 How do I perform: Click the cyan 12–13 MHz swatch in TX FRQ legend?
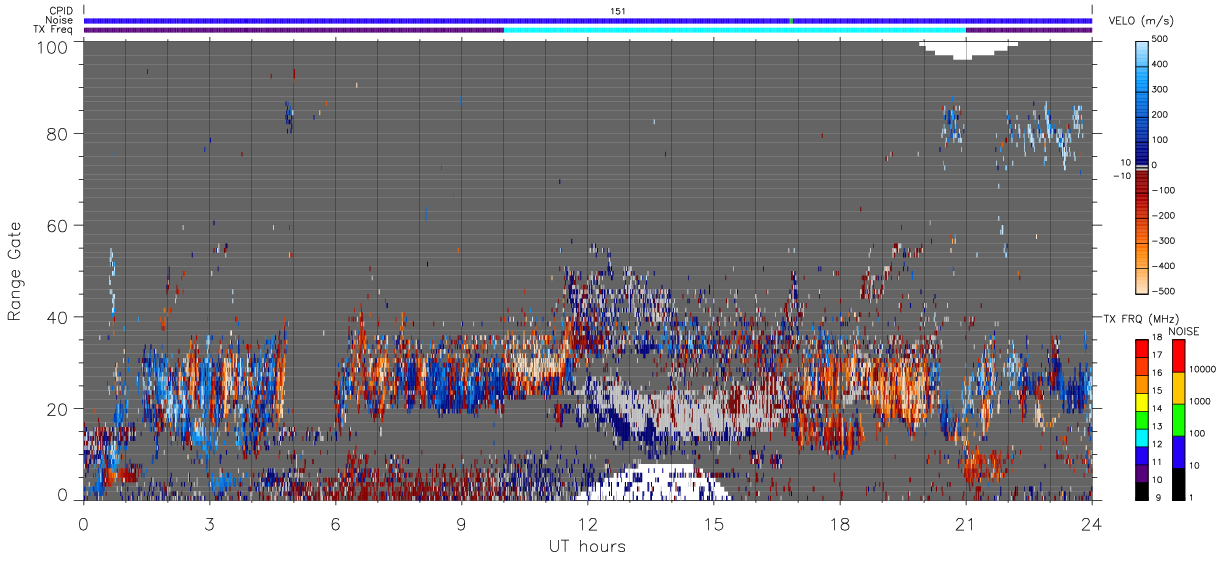tap(1142, 436)
